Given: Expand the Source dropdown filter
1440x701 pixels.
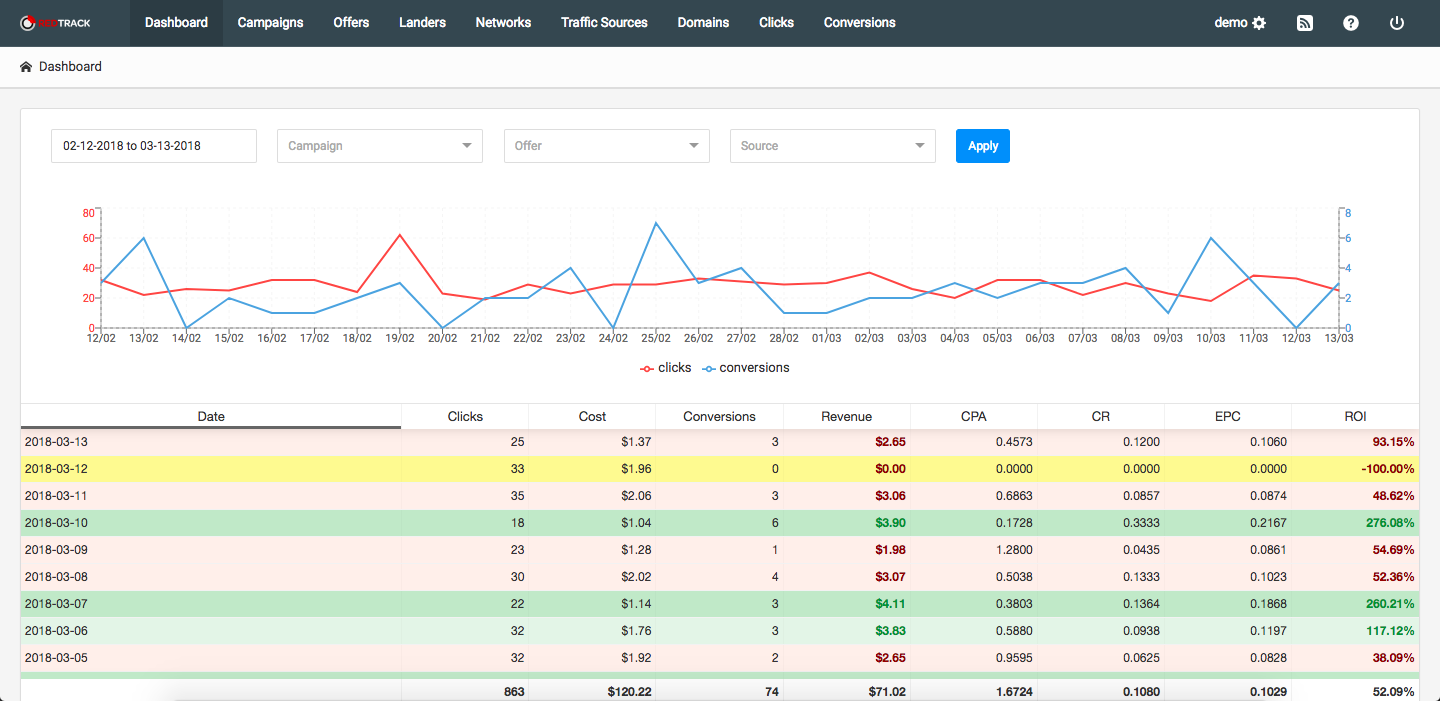Looking at the screenshot, I should click(832, 146).
